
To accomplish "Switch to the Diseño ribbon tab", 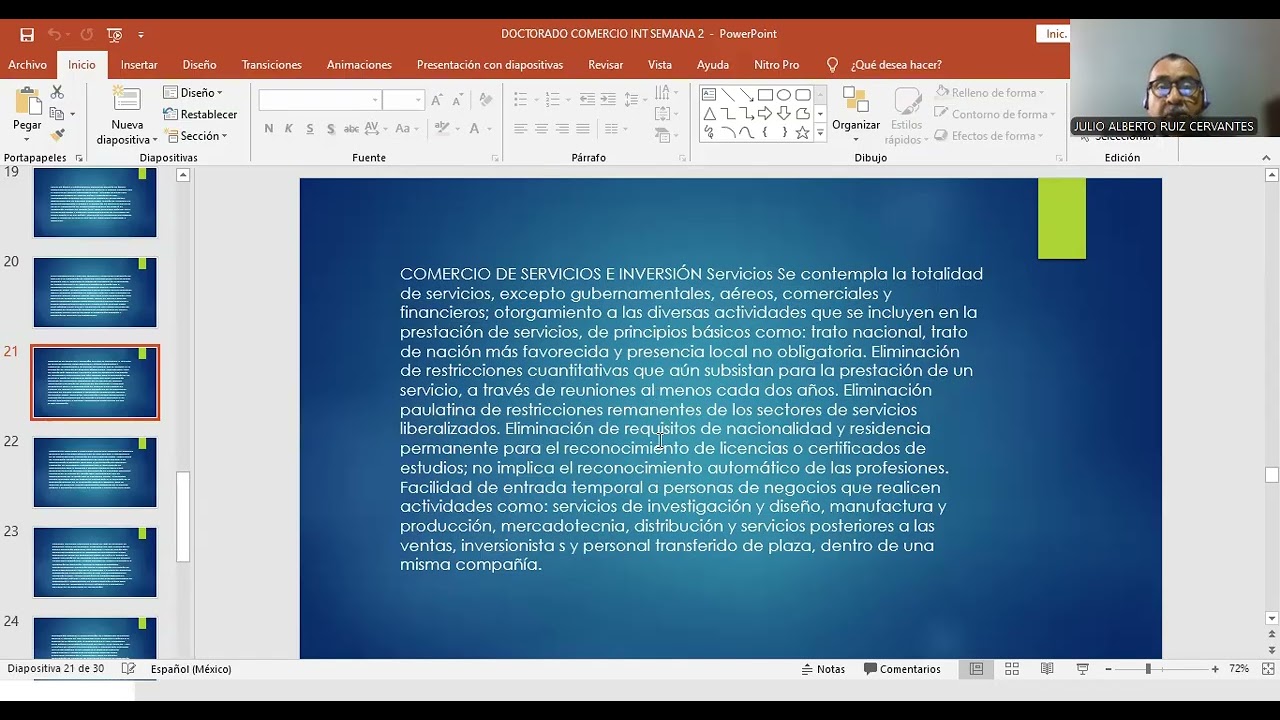I will (199, 65).
